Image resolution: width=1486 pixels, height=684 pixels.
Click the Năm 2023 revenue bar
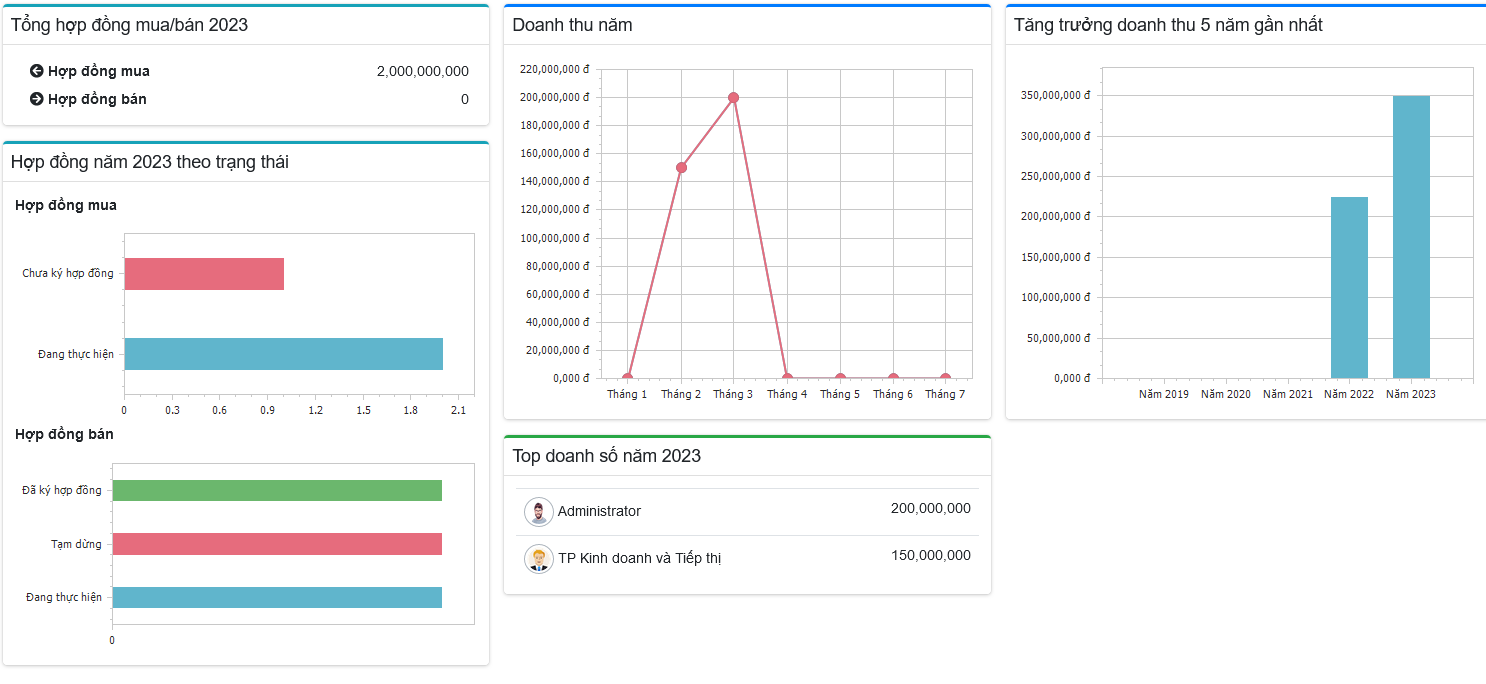point(1411,237)
